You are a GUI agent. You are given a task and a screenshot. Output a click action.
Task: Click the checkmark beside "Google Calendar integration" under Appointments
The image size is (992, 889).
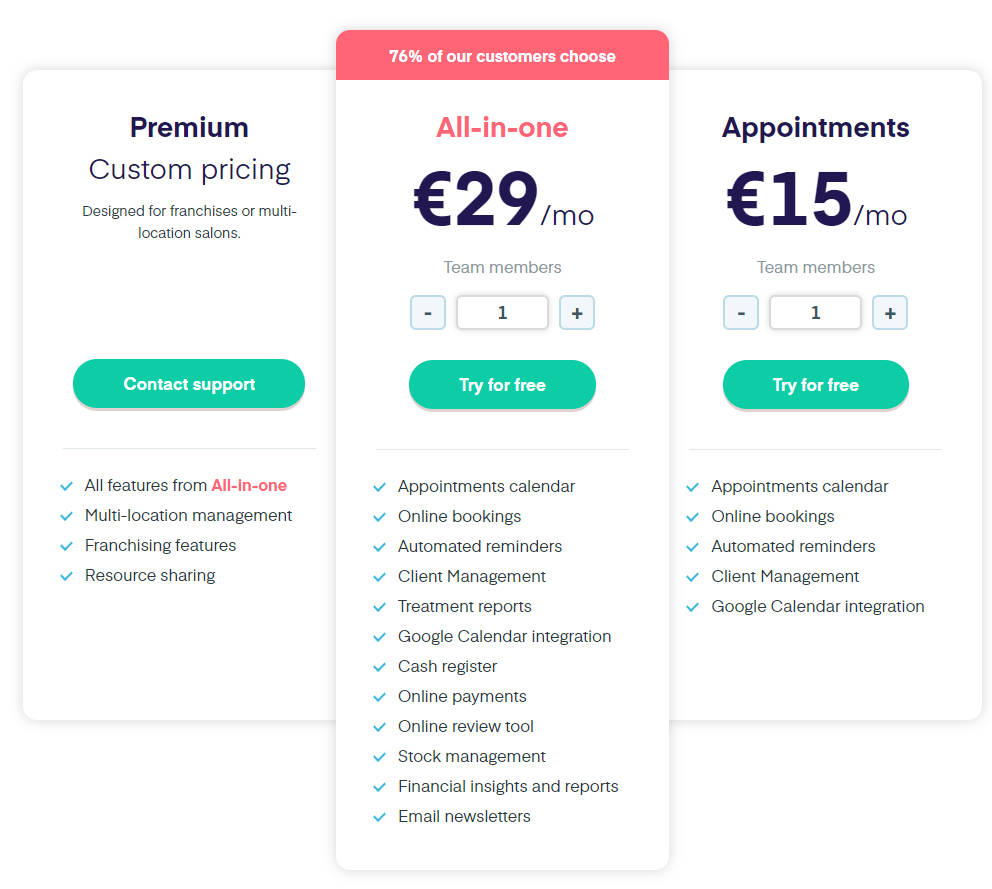(x=693, y=606)
